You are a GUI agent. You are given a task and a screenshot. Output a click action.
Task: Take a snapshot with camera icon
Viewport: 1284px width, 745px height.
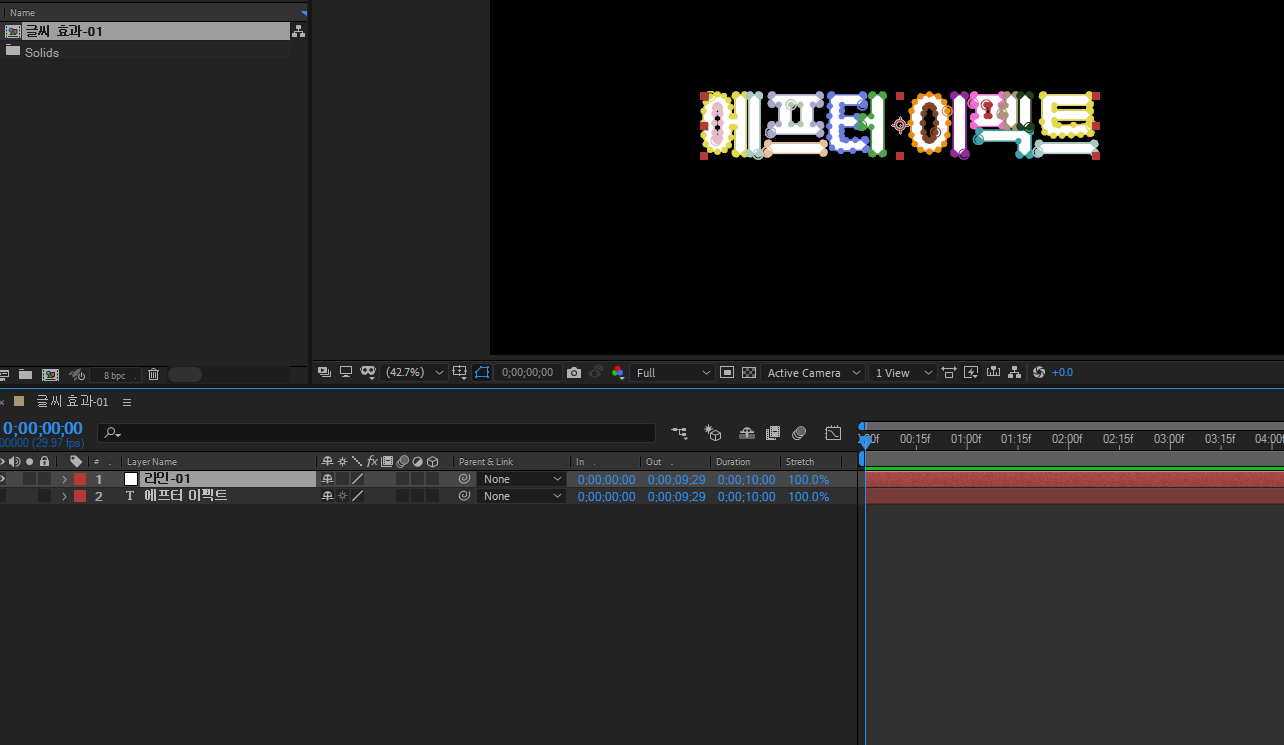[x=574, y=372]
